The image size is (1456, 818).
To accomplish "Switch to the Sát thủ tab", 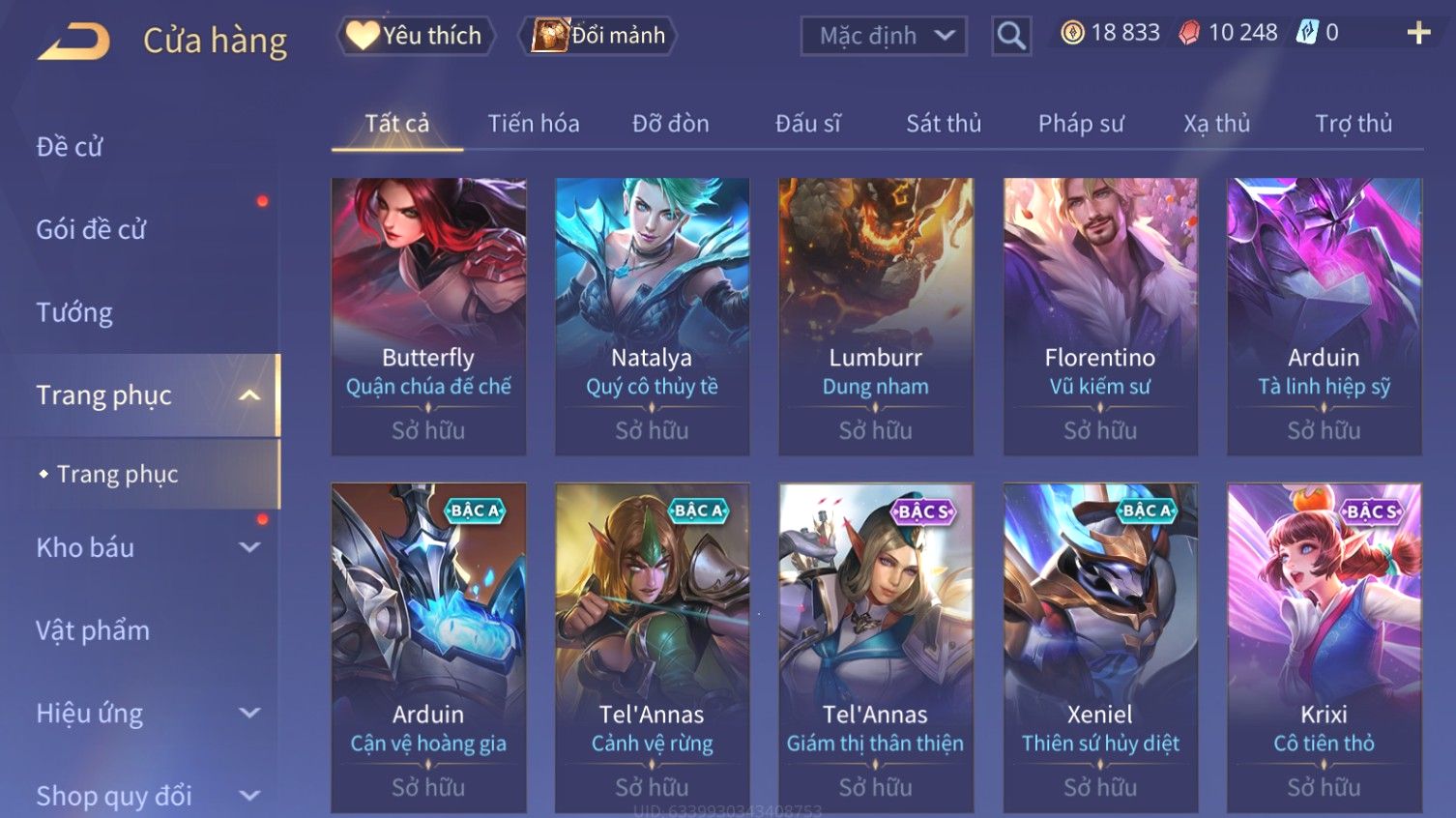I will click(x=944, y=124).
